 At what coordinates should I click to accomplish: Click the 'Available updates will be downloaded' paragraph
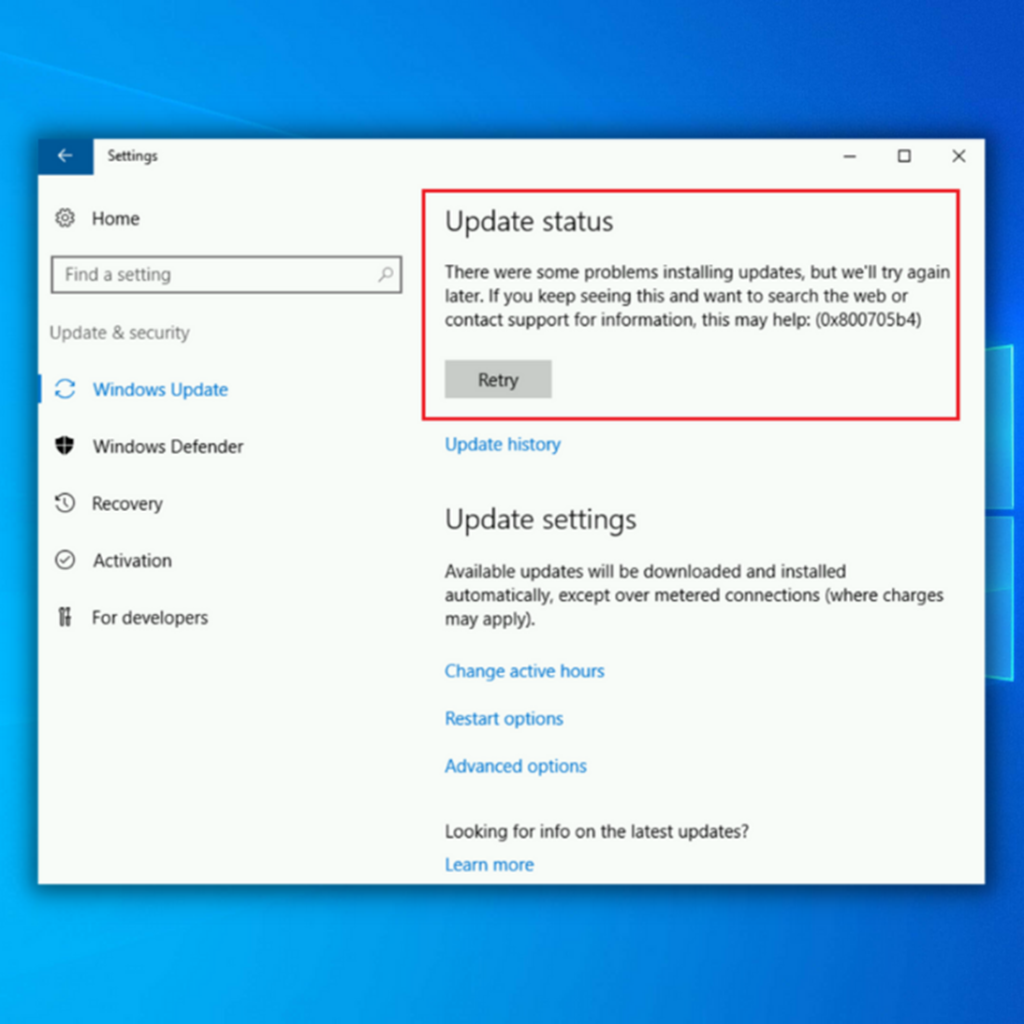pyautogui.click(x=694, y=595)
